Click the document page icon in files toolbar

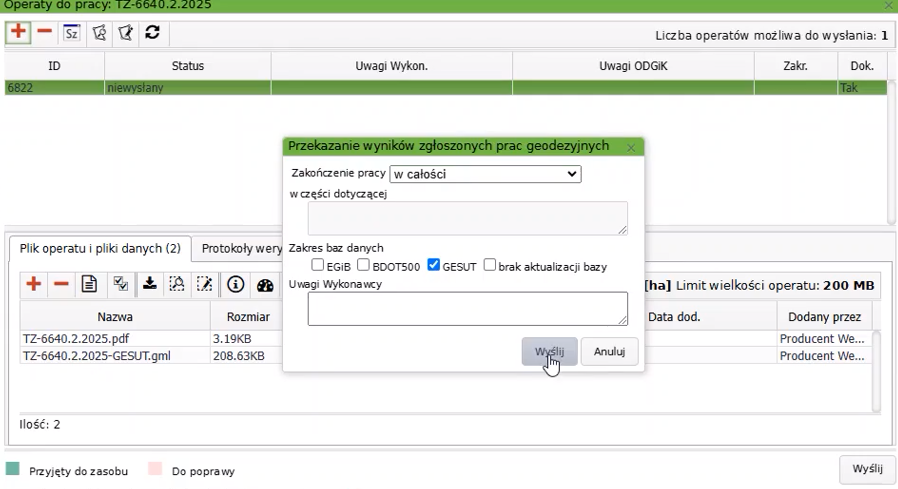point(89,285)
